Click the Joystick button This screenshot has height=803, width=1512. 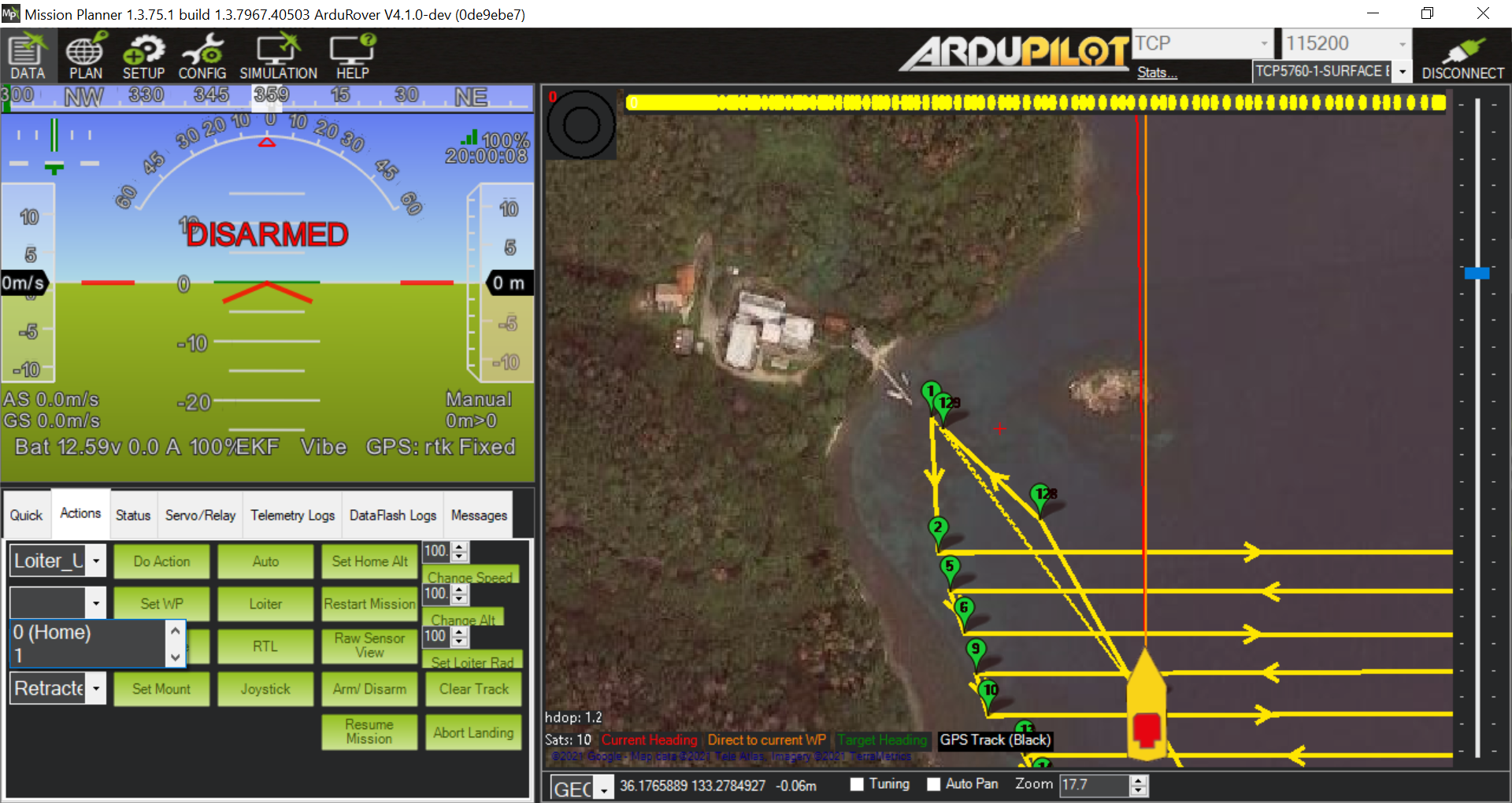tap(265, 689)
